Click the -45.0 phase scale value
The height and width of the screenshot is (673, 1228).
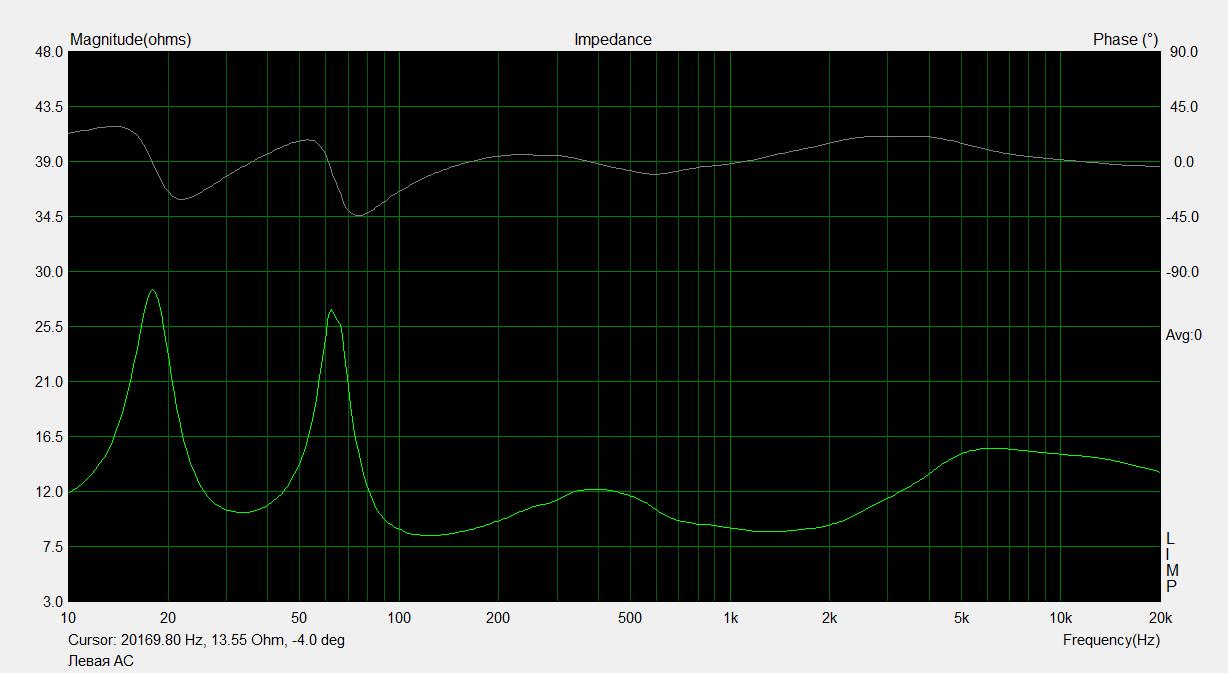1182,217
